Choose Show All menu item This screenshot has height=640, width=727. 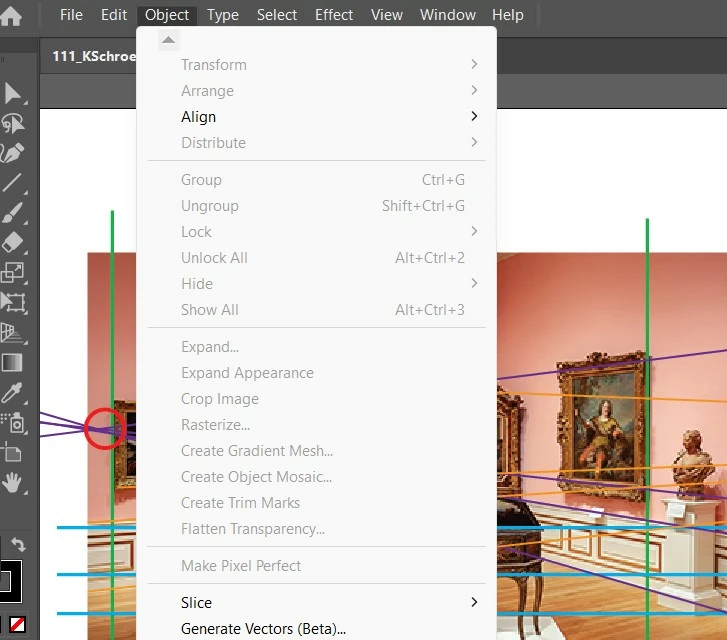317,309
